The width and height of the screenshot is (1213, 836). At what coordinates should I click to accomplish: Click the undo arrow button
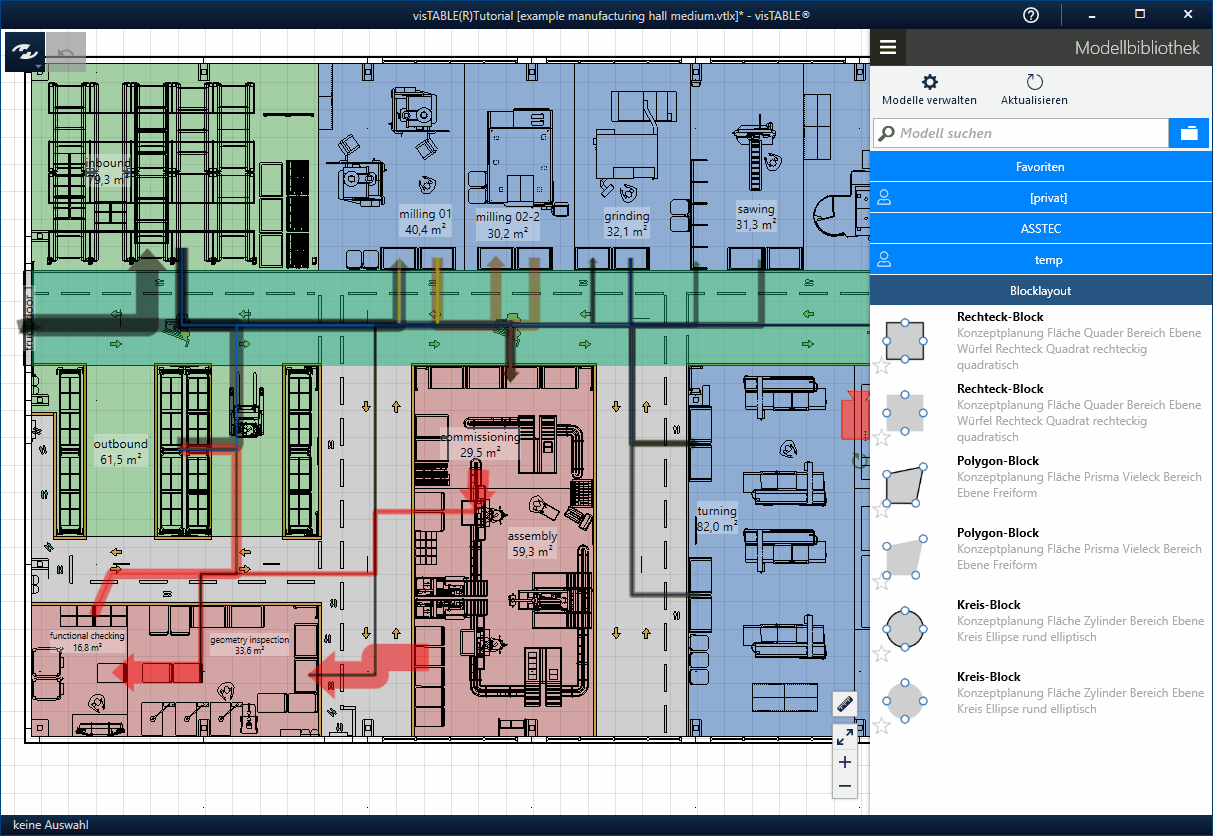66,52
